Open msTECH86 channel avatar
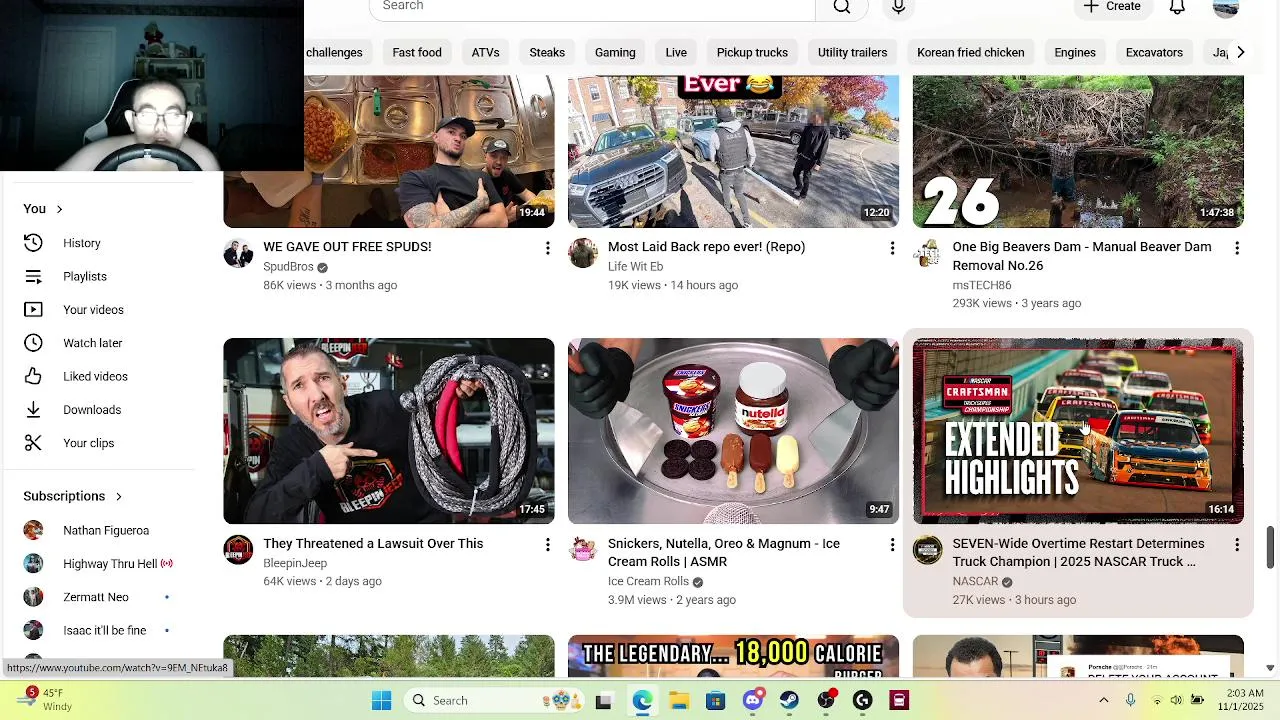The height and width of the screenshot is (720, 1280). [928, 254]
